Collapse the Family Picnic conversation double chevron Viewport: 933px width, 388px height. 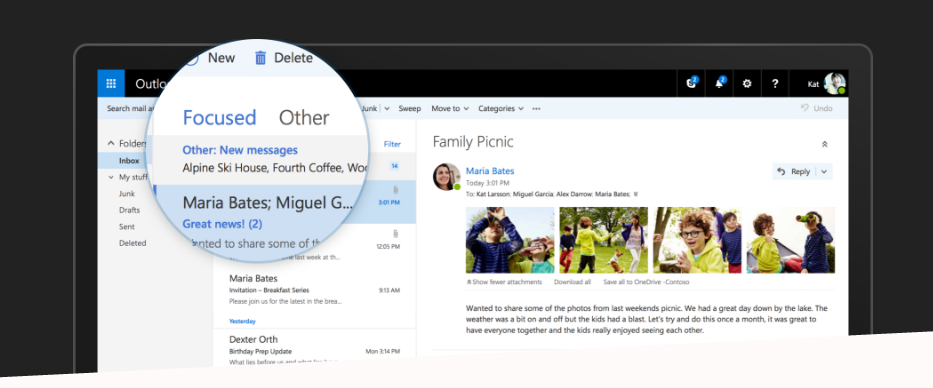[x=825, y=144]
